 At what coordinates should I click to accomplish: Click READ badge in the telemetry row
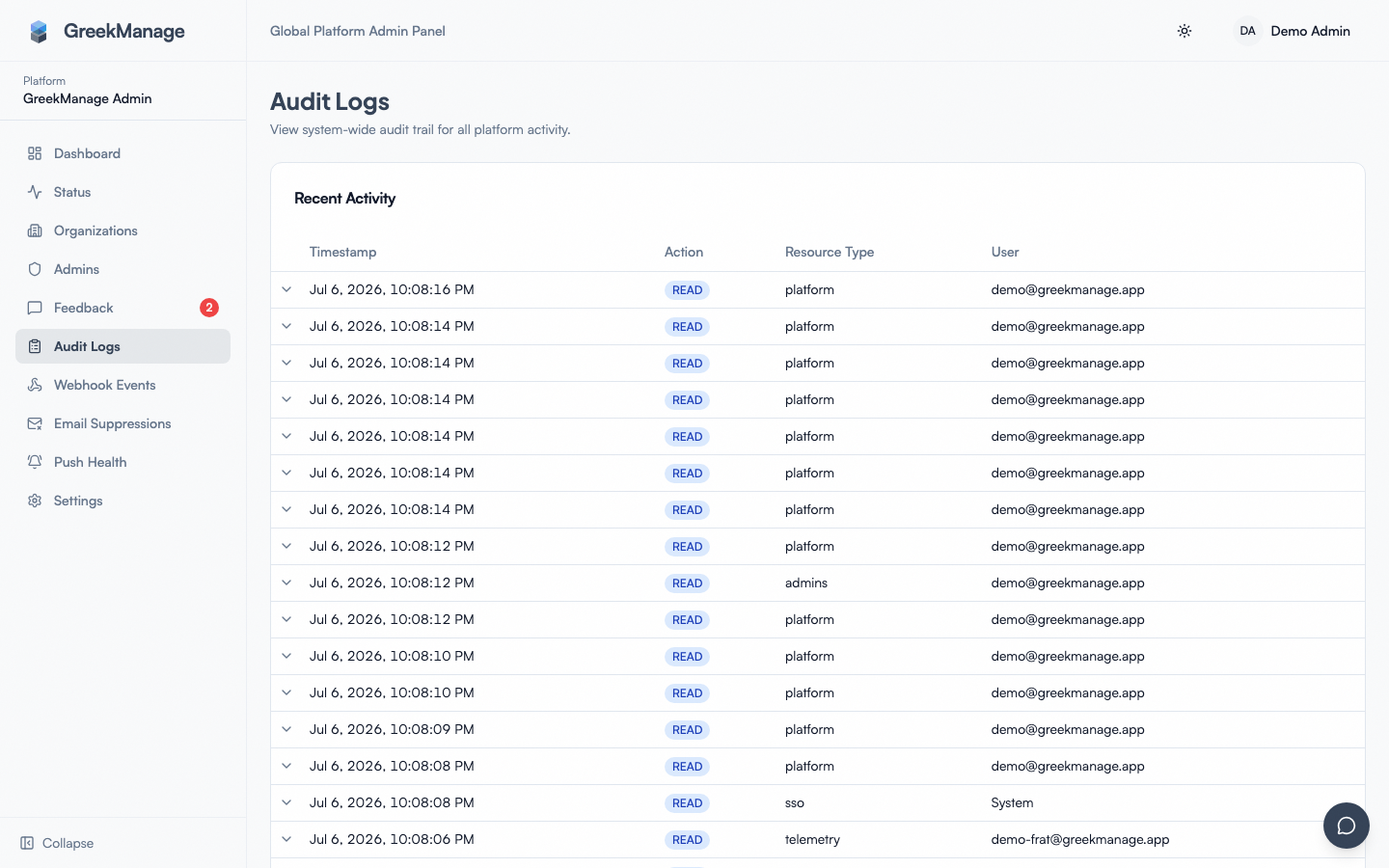coord(687,840)
